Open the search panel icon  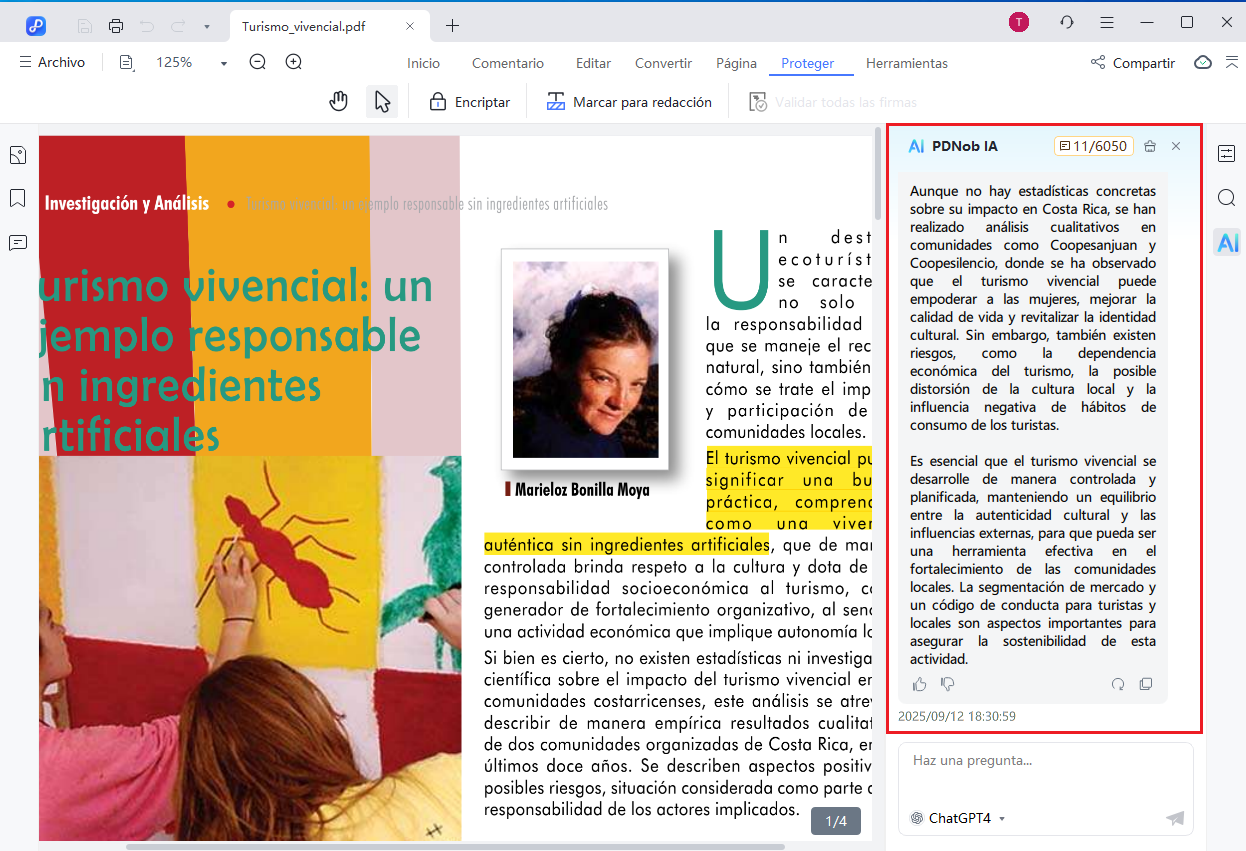1227,198
